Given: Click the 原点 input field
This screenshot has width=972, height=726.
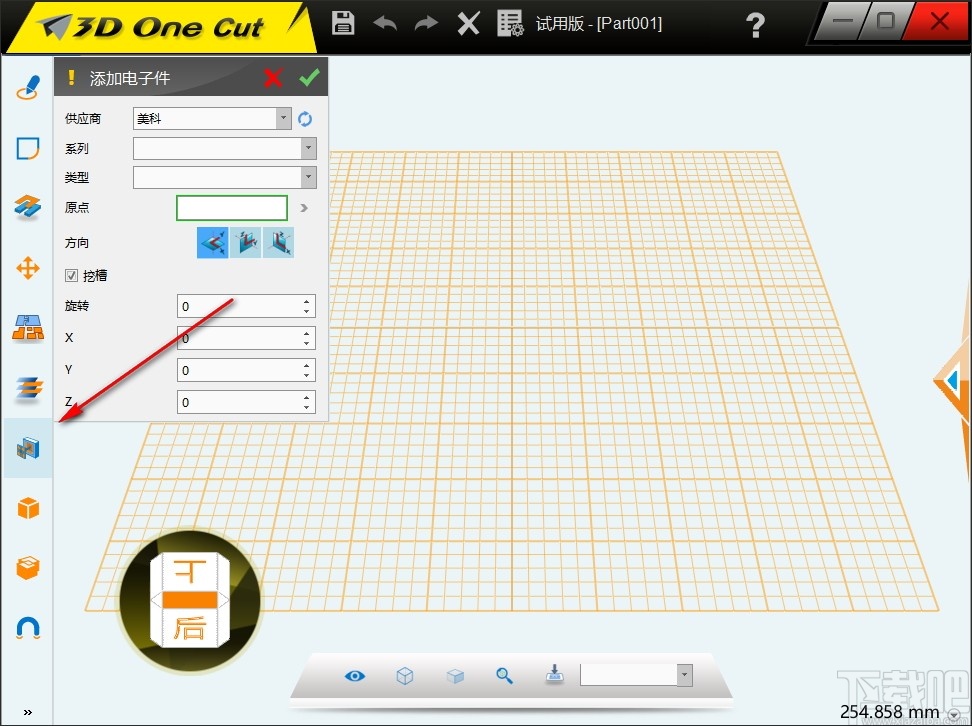Looking at the screenshot, I should tap(232, 208).
